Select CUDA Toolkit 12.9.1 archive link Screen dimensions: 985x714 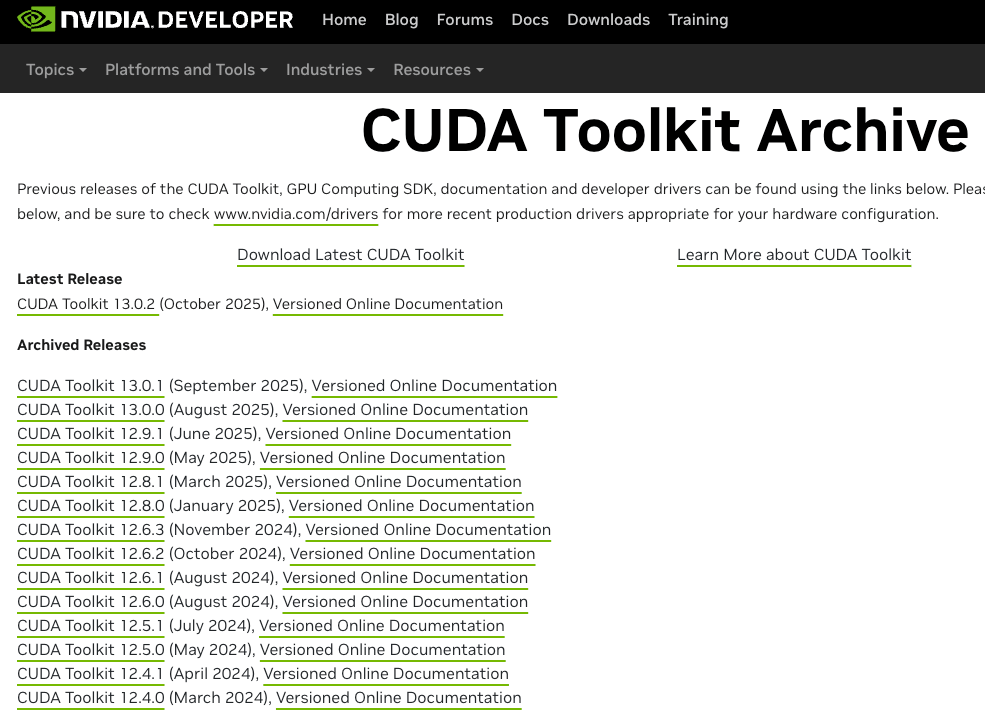[x=90, y=434]
